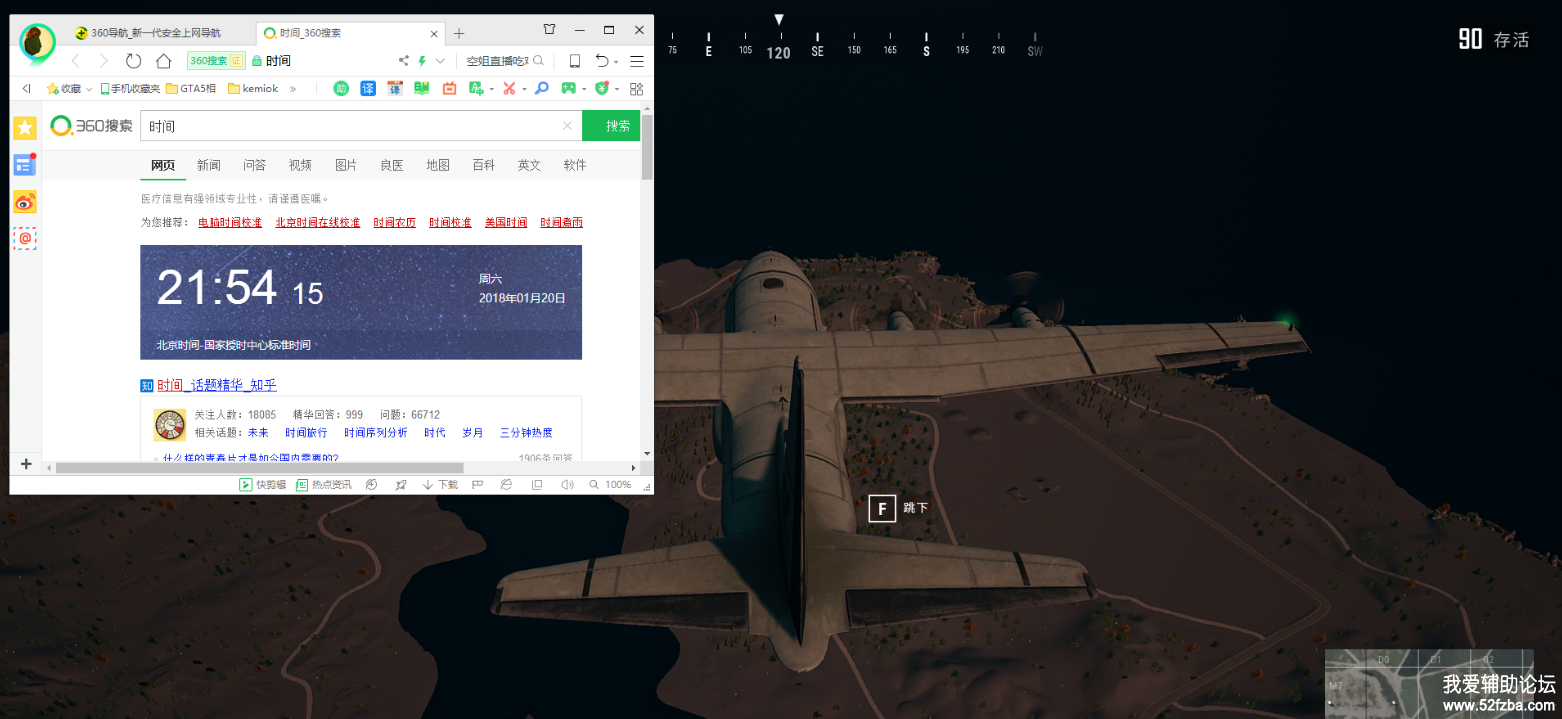
Task: Reload the page with the refresh icon
Action: click(x=133, y=61)
